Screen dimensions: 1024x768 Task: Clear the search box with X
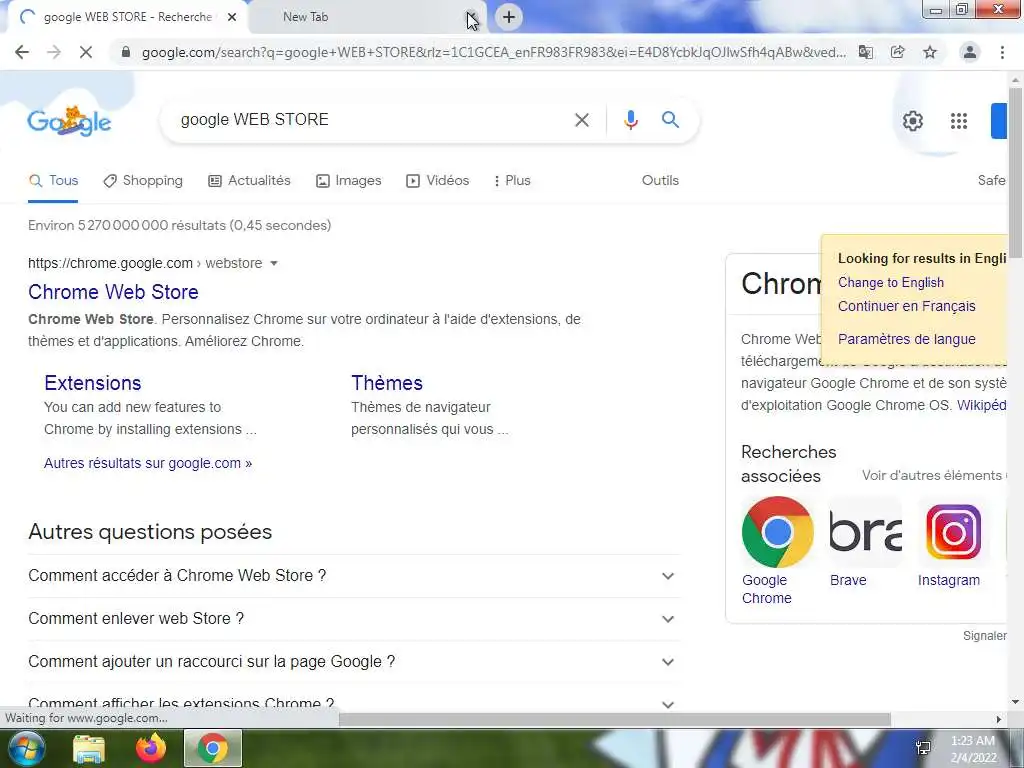click(582, 120)
